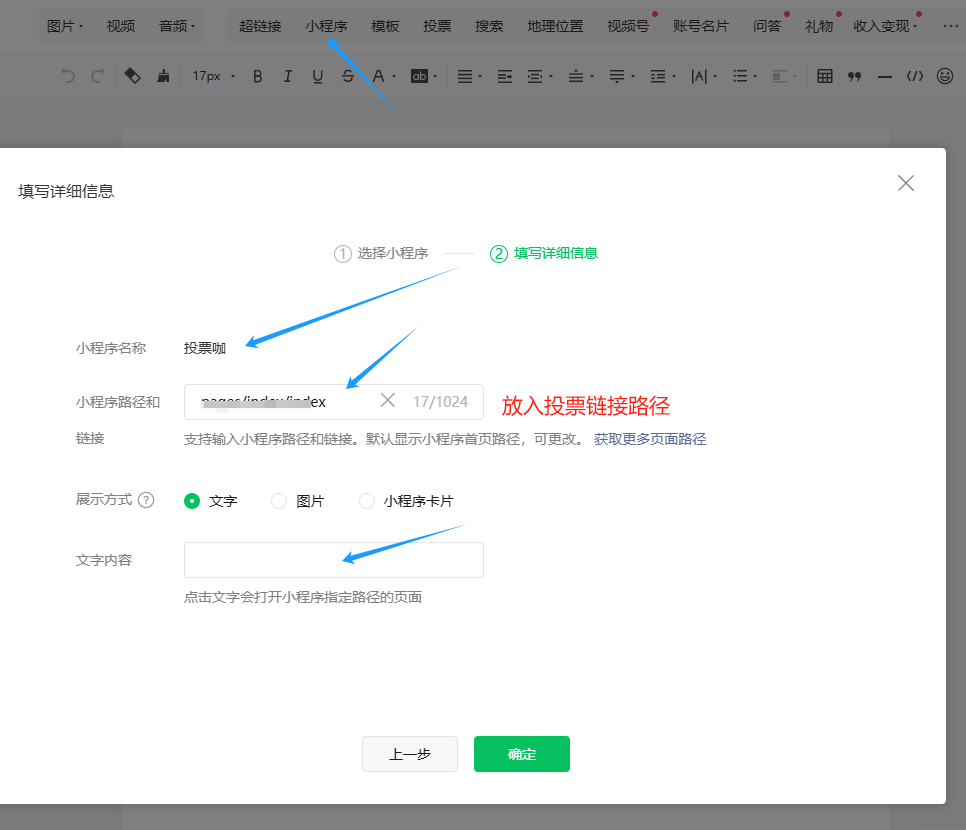The image size is (966, 830).
Task: Click the spacing before paragraph icon
Action: (x=575, y=76)
